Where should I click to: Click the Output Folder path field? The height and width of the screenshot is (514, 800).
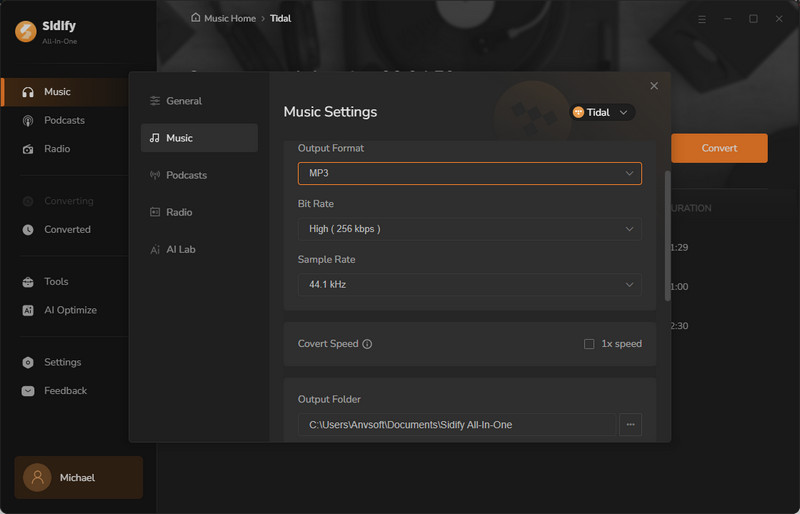(x=457, y=425)
